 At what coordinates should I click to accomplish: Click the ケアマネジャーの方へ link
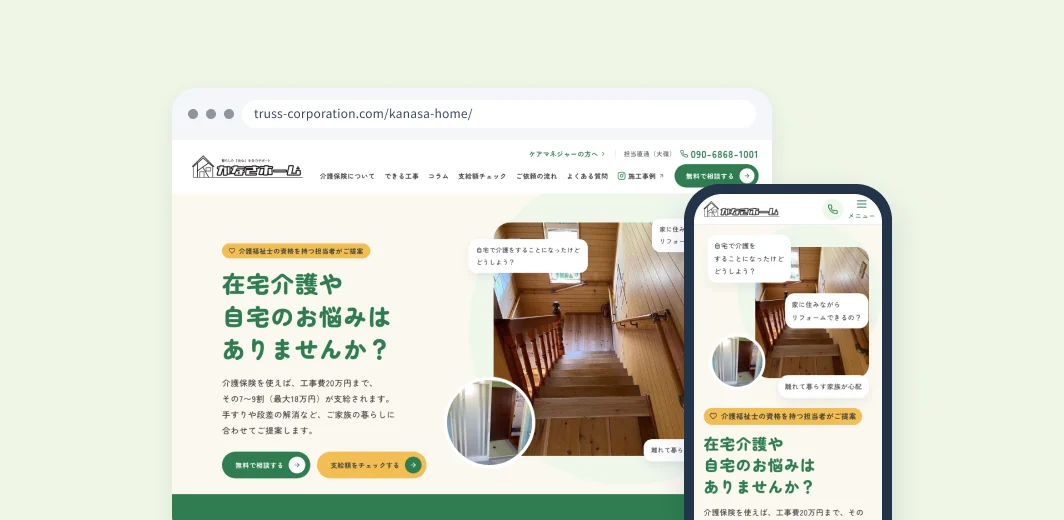(x=567, y=154)
